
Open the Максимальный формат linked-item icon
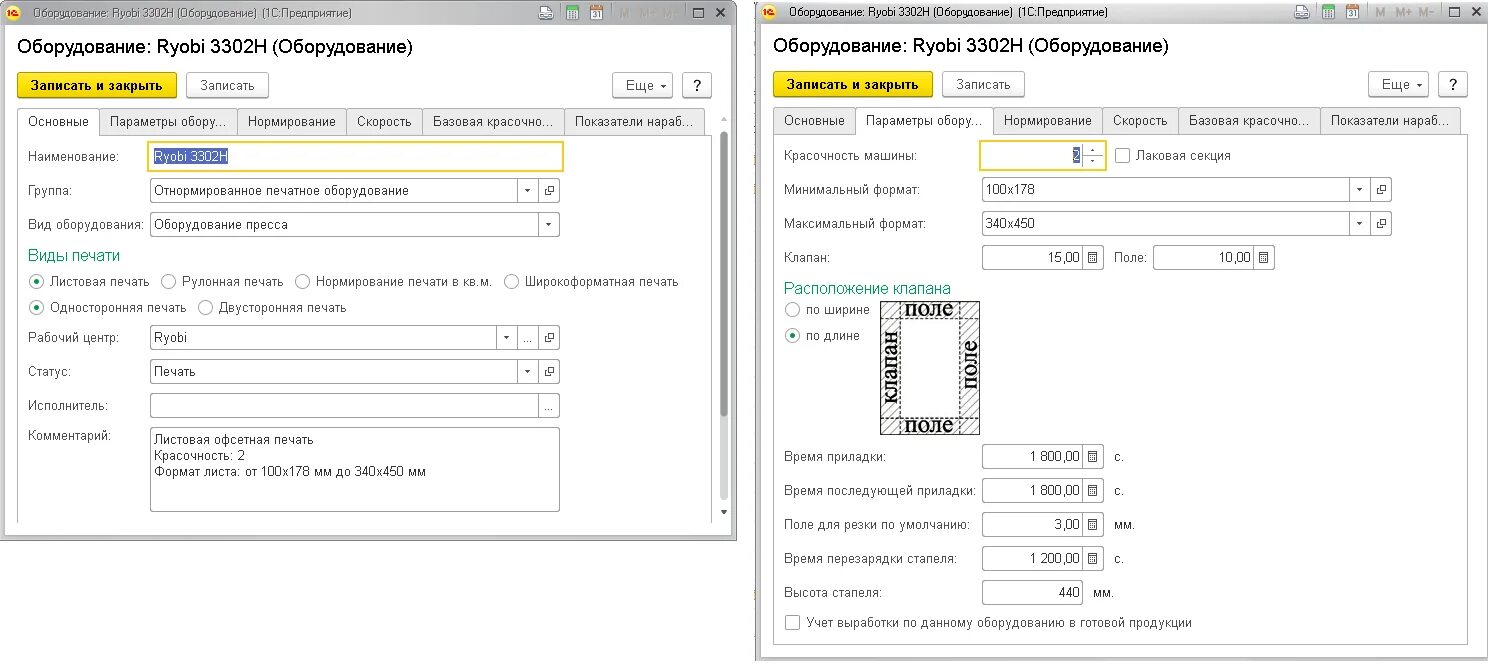(x=1381, y=224)
